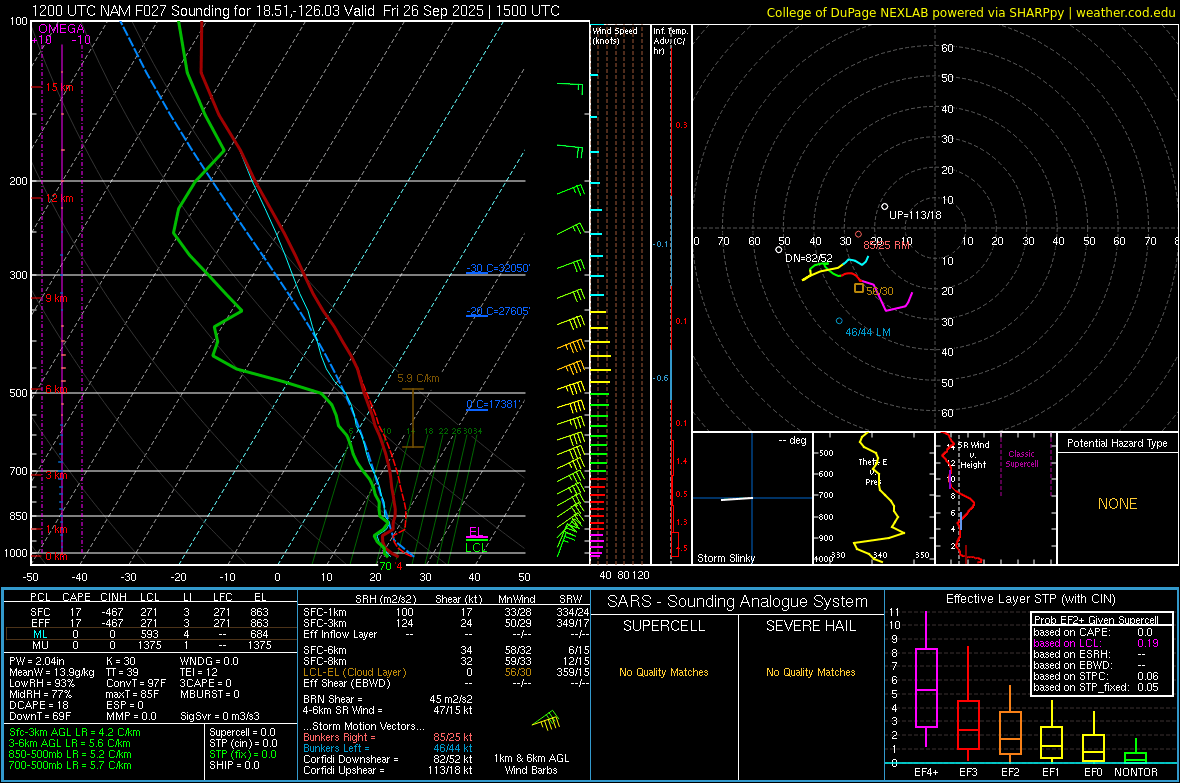
Task: Click the -30 C=32050' height label
Action: (498, 268)
